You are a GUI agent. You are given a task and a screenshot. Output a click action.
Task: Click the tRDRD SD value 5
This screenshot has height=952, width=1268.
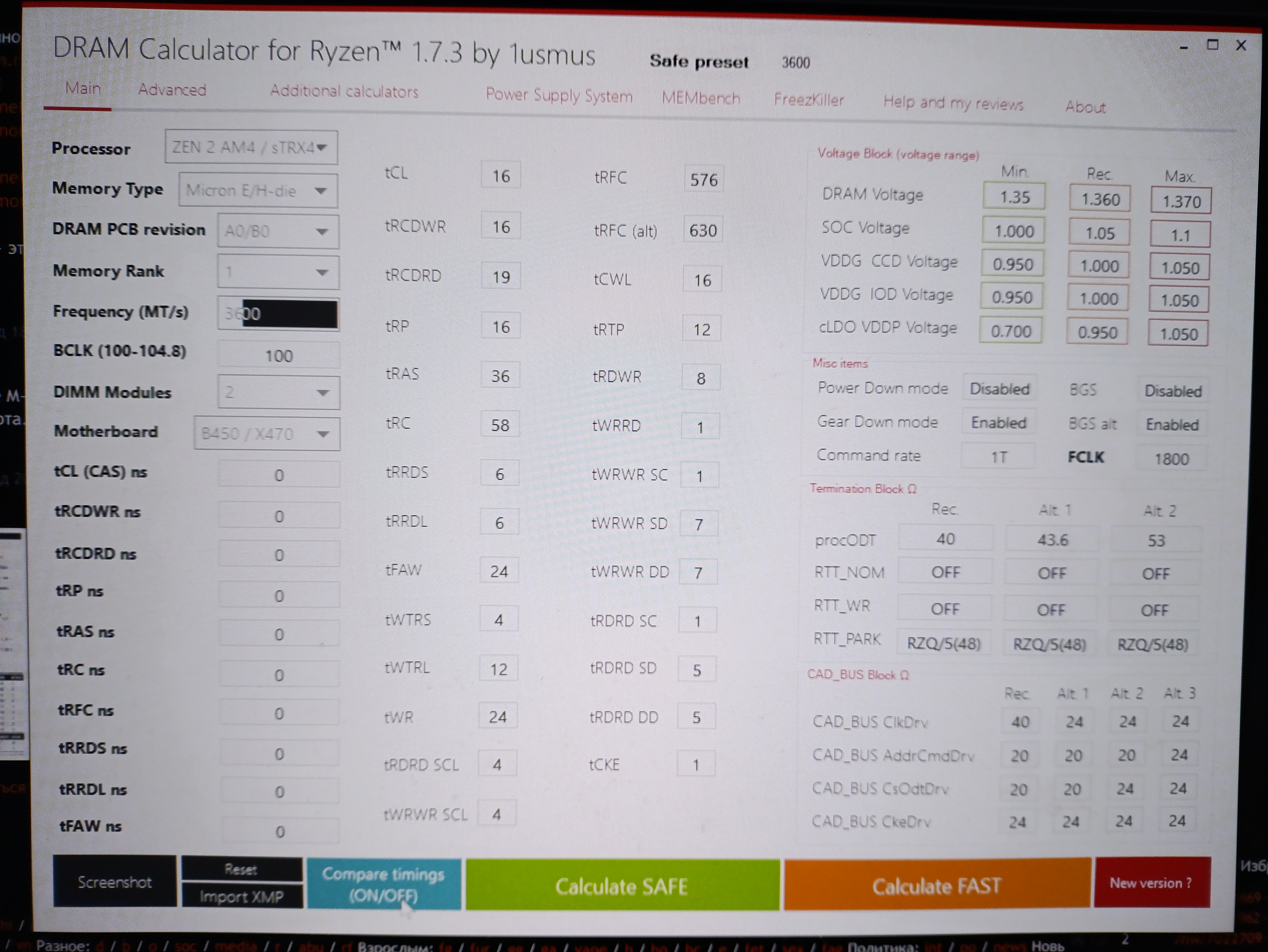[697, 669]
